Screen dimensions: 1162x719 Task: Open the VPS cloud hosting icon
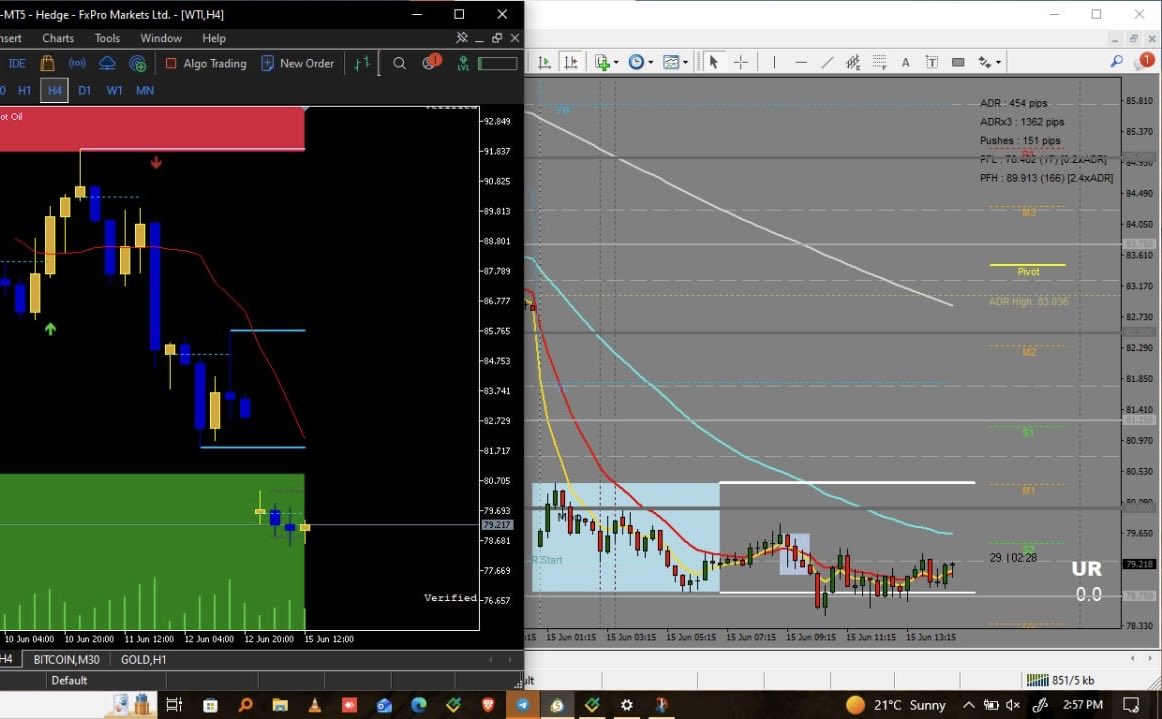107,64
